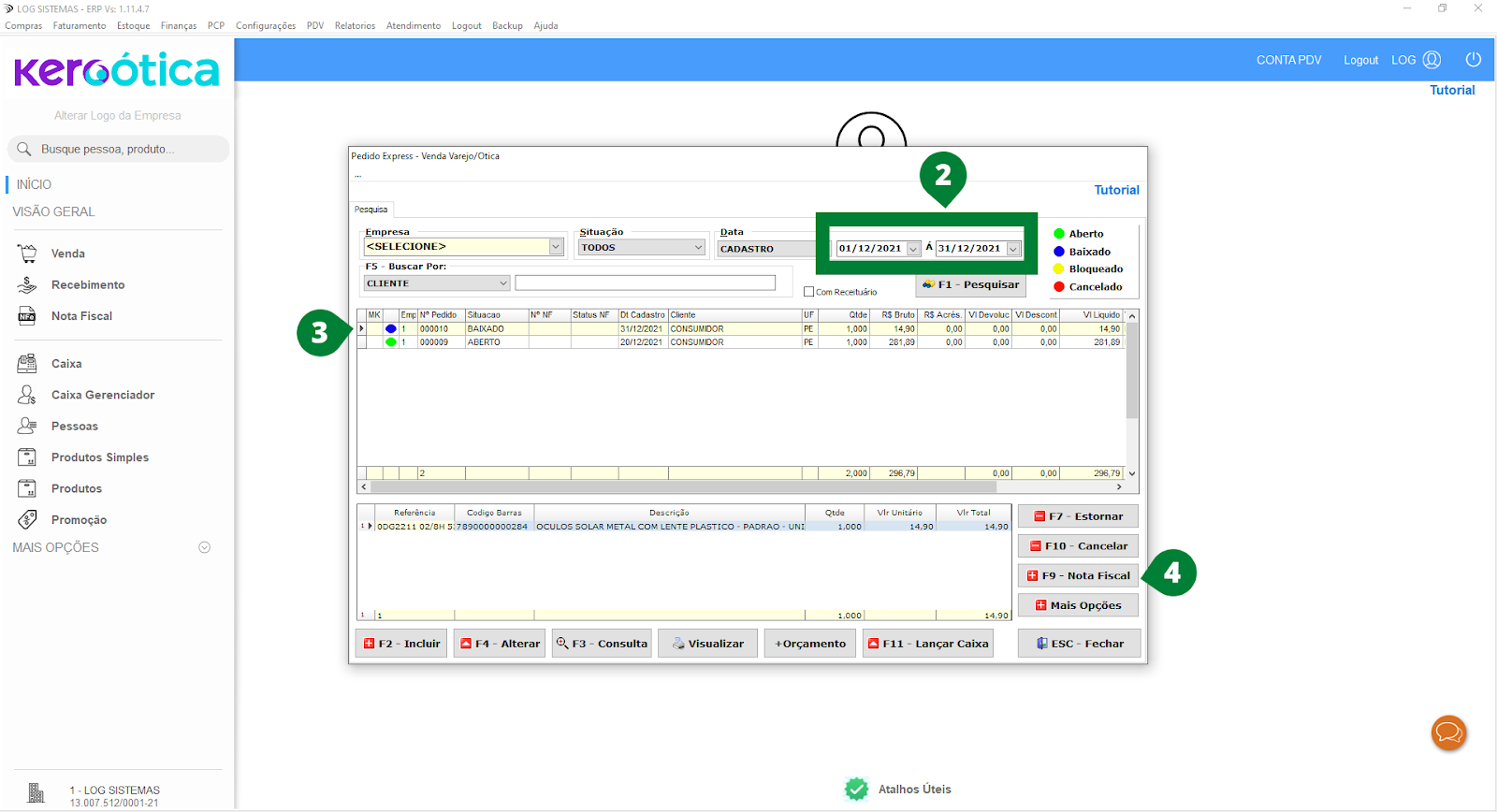The image size is (1497, 812).
Task: Open the orange chat bubble icon
Action: 1448,732
